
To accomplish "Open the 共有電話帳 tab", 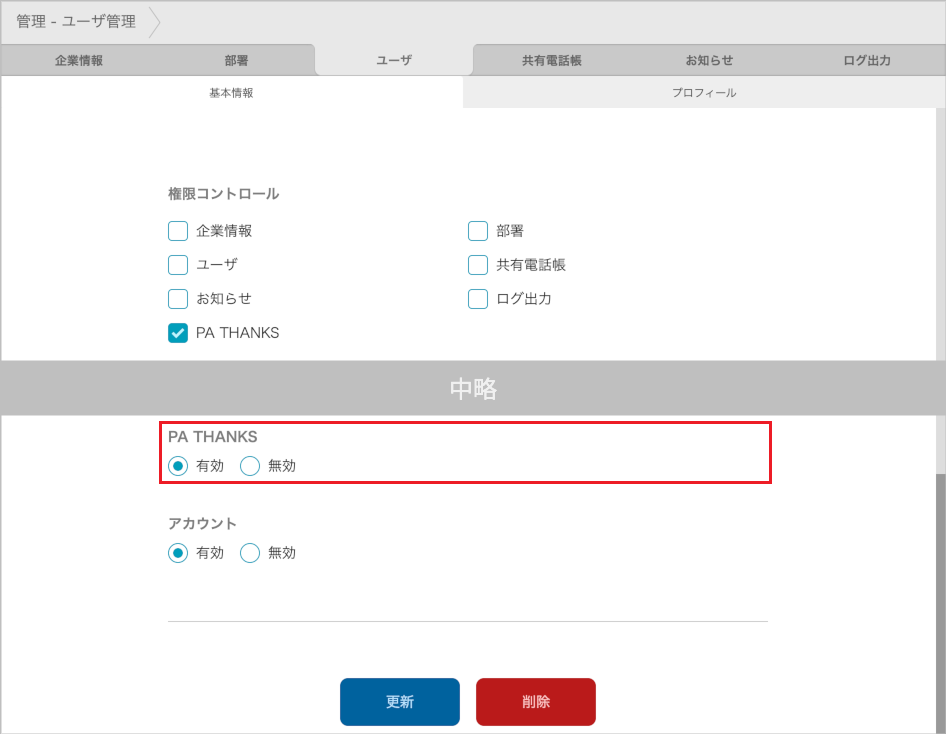I will pyautogui.click(x=551, y=60).
